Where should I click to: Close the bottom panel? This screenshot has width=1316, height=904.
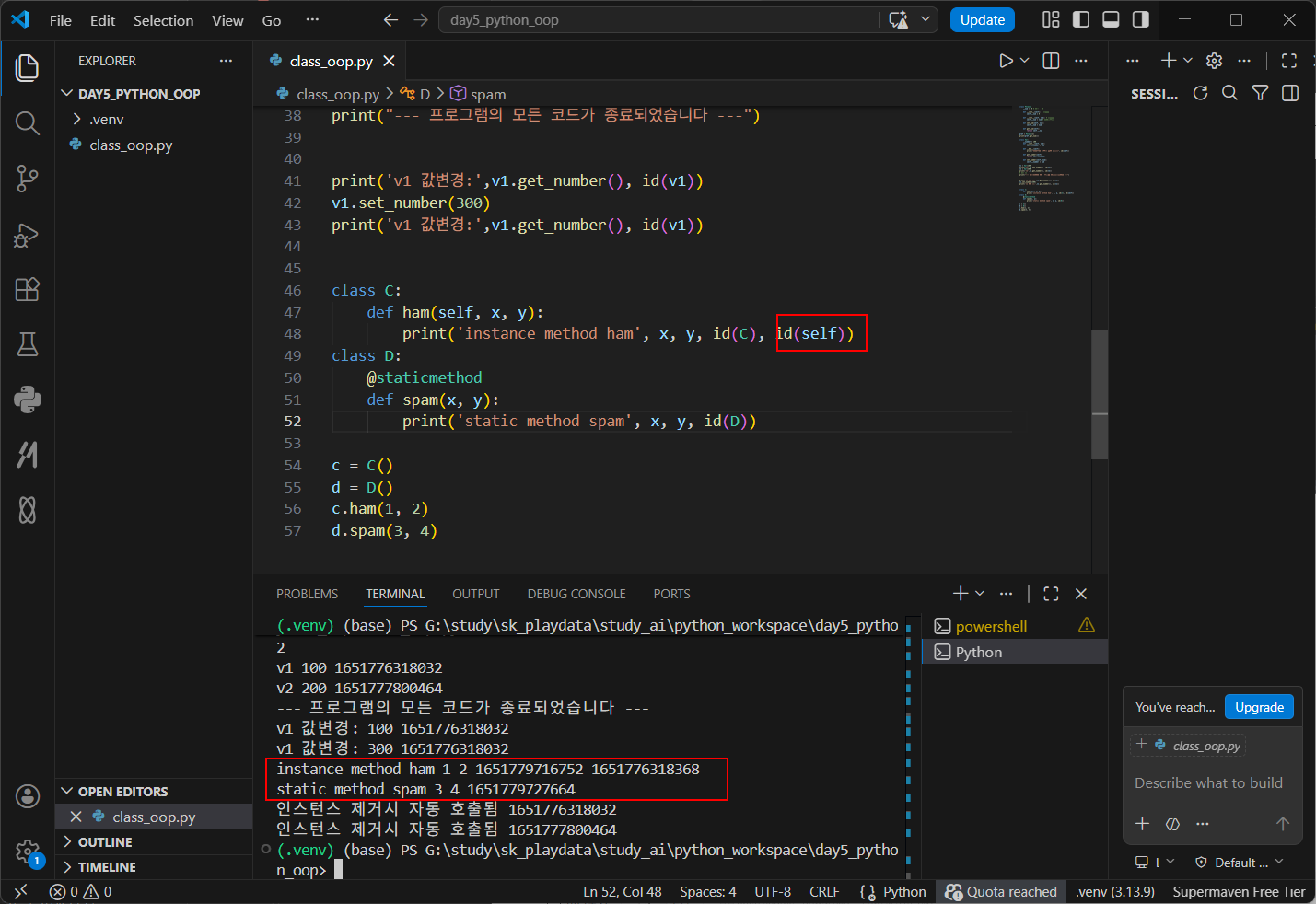click(x=1081, y=594)
